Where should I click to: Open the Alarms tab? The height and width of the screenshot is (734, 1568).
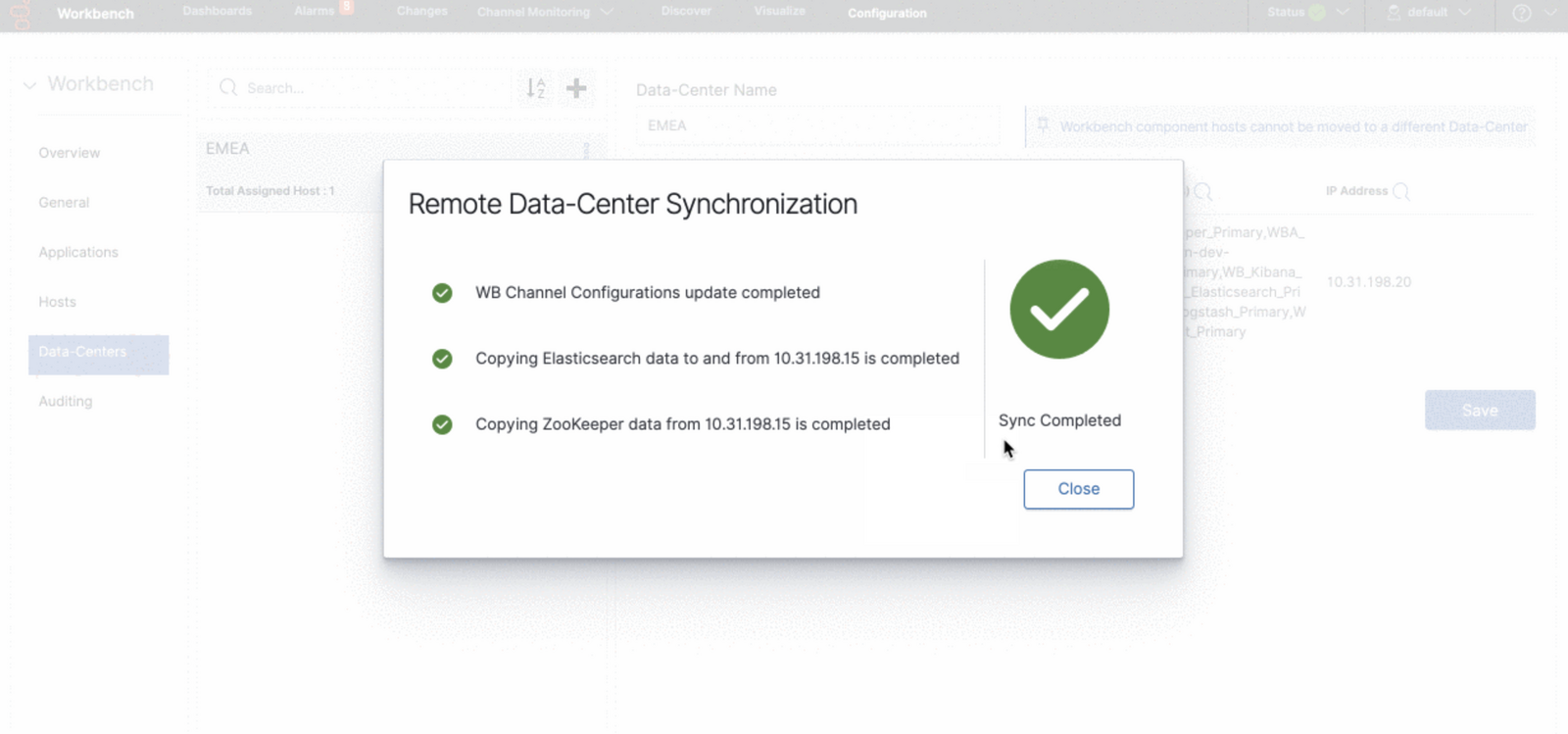pos(315,11)
